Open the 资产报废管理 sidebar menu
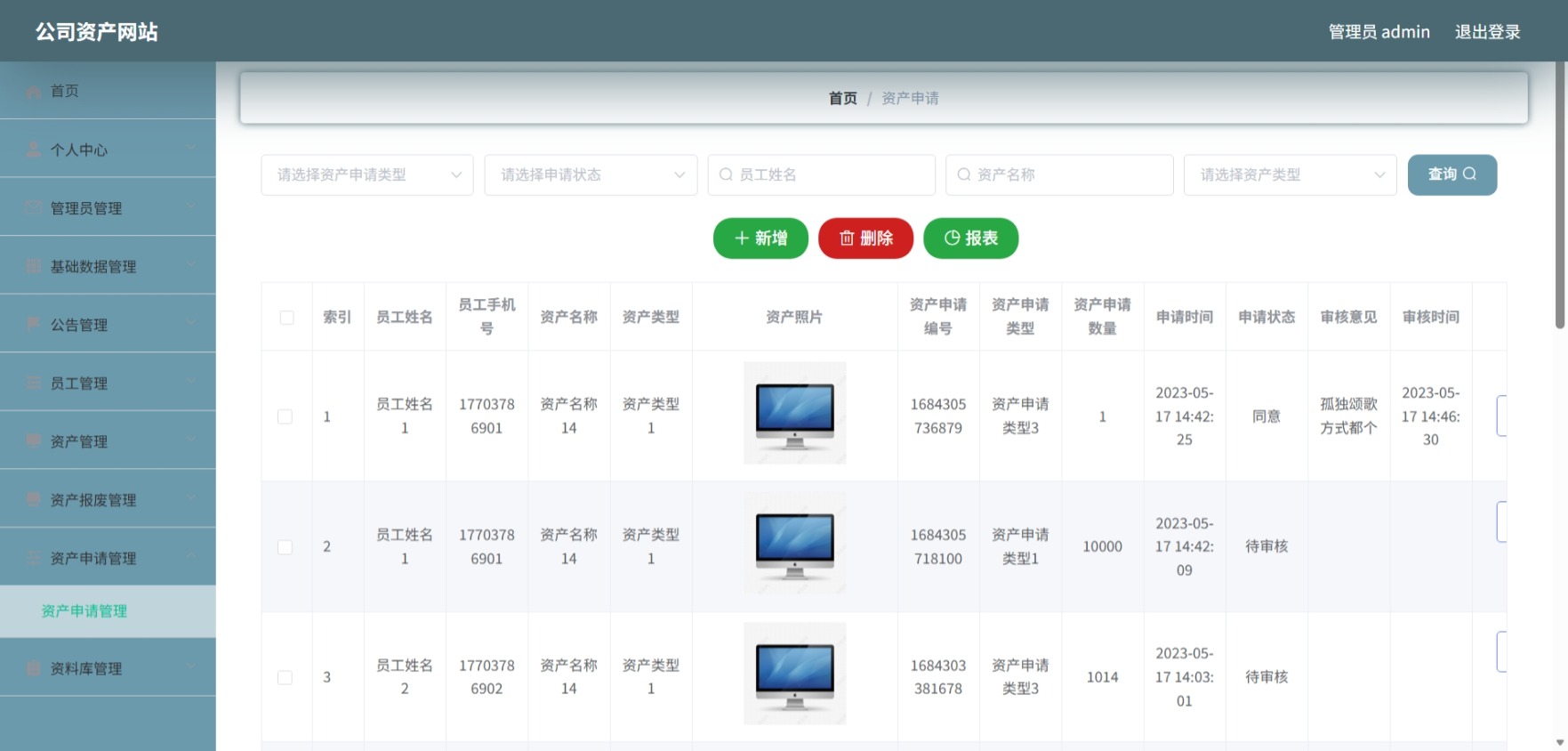Viewport: 1568px width, 751px height. (108, 499)
